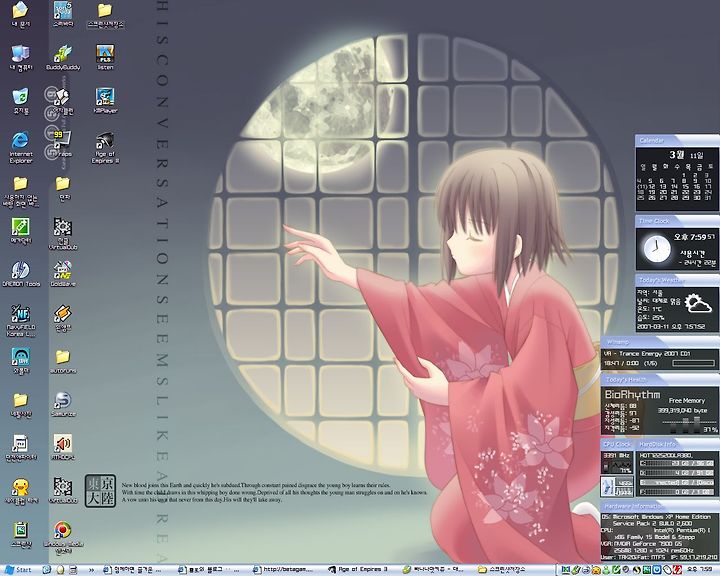The image size is (720, 576).
Task: Switch to the http://betagam taskbar window
Action: tap(284, 570)
